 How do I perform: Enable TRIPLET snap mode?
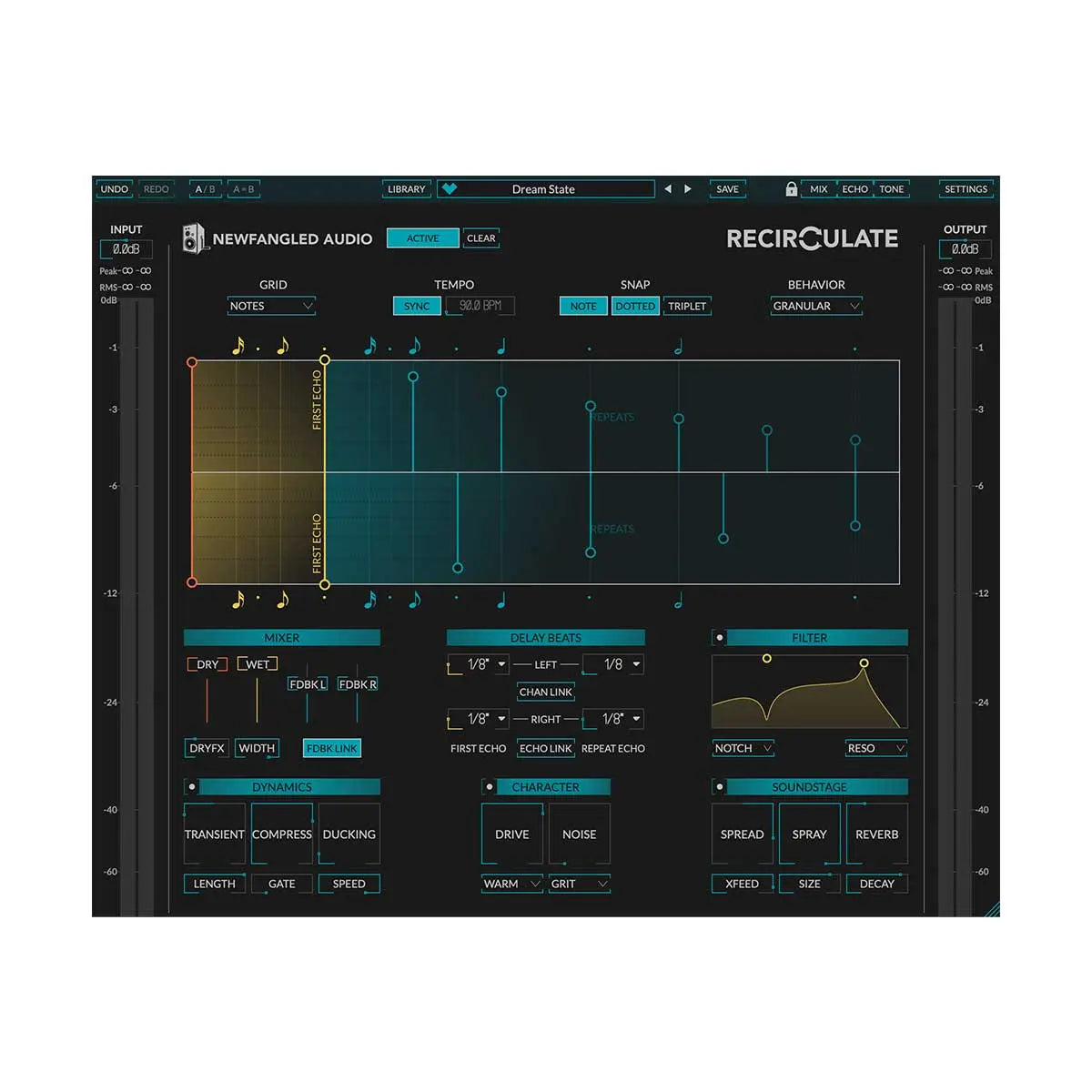pos(687,306)
